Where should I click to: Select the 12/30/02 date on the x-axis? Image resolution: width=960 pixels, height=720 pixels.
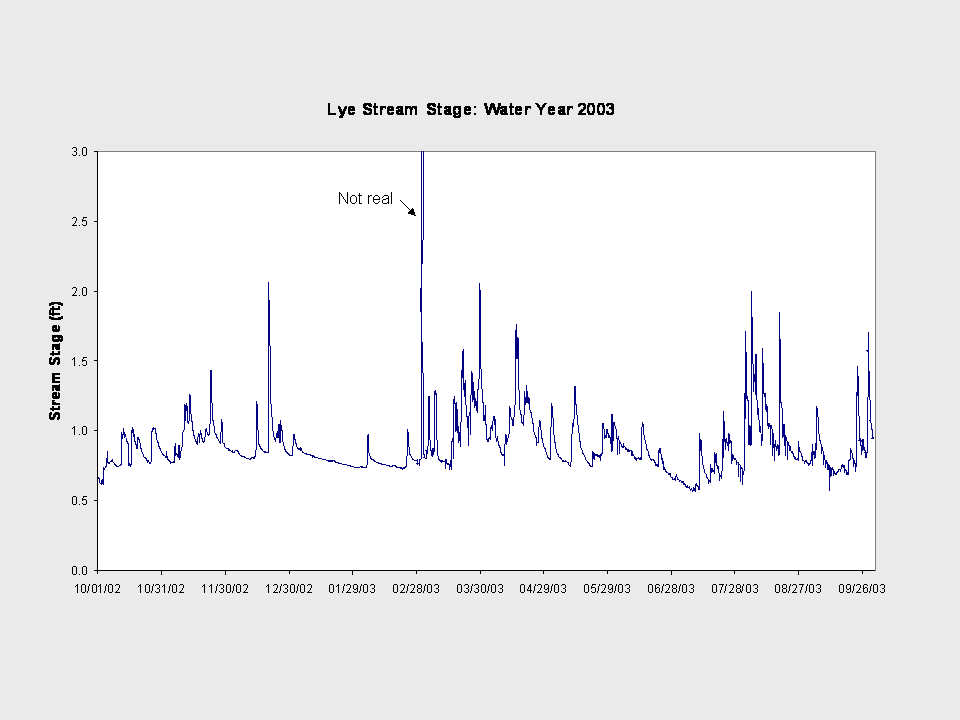coord(289,588)
